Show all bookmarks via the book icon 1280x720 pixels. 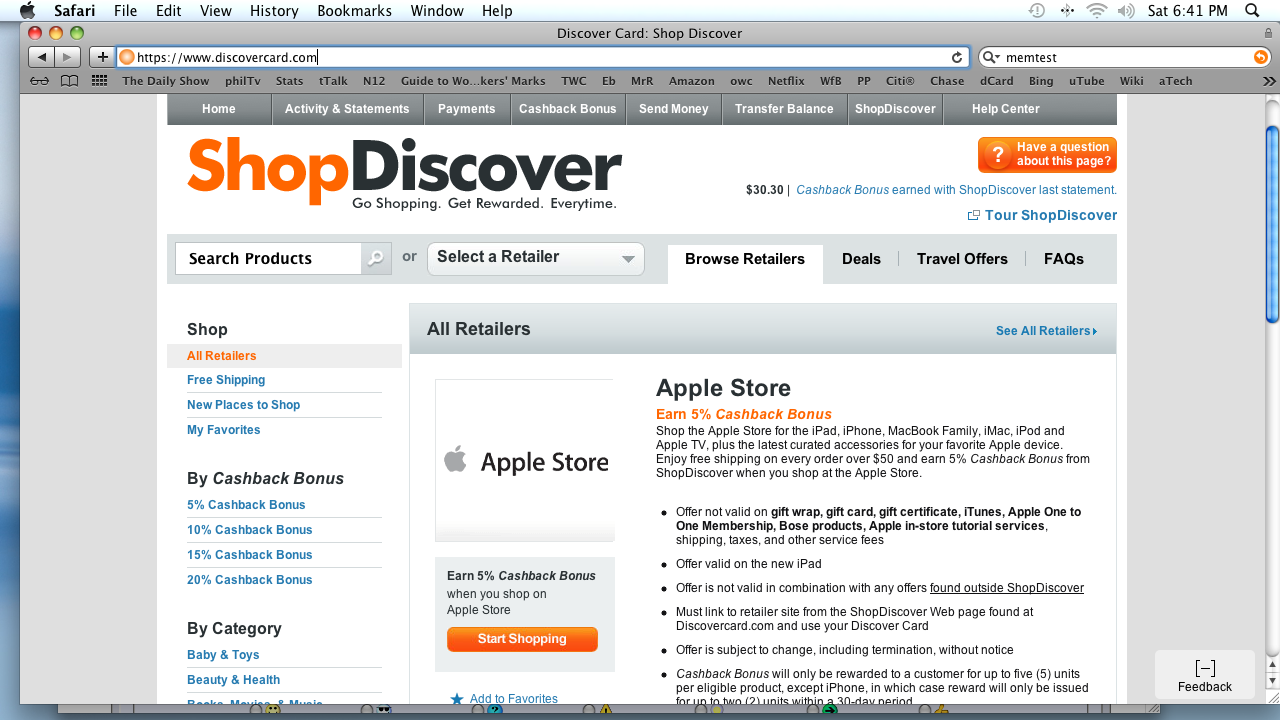coord(69,81)
